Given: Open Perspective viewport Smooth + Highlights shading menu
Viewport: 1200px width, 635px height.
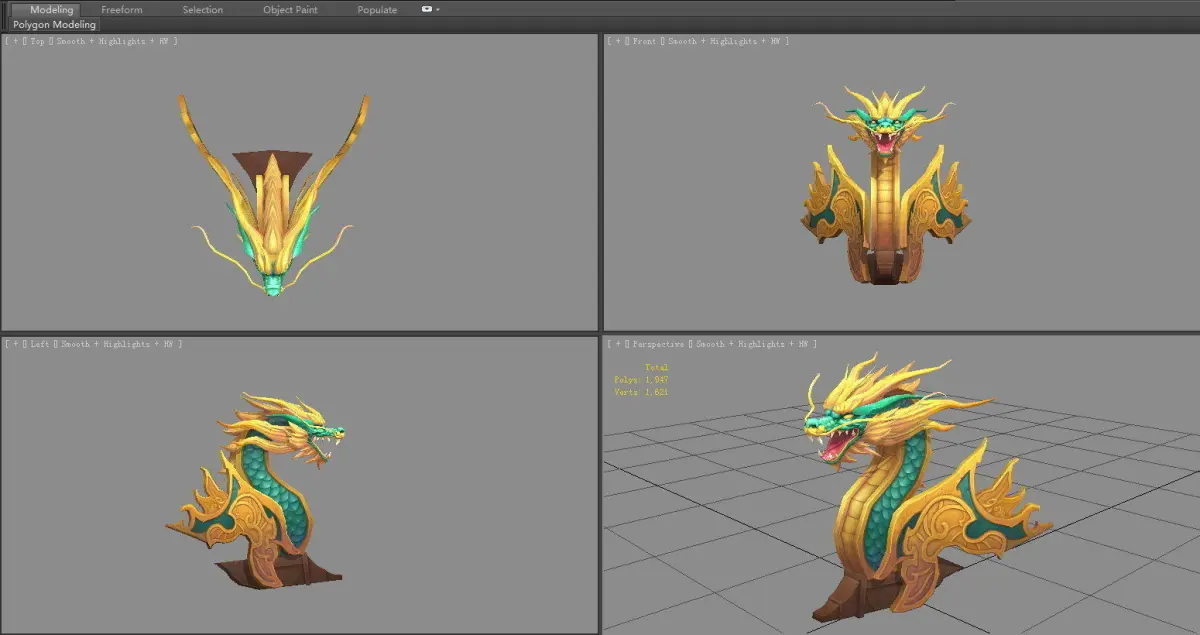Looking at the screenshot, I should [753, 344].
